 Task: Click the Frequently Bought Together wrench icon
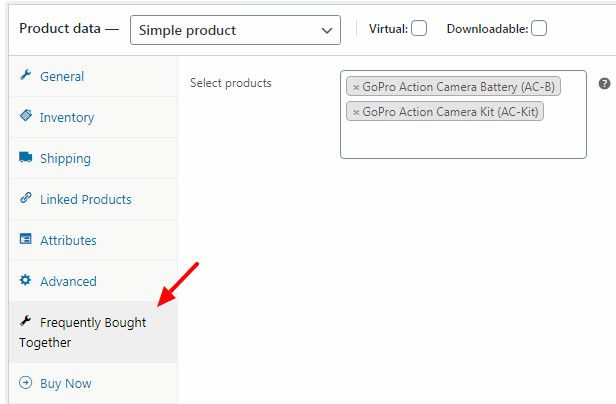(26, 322)
